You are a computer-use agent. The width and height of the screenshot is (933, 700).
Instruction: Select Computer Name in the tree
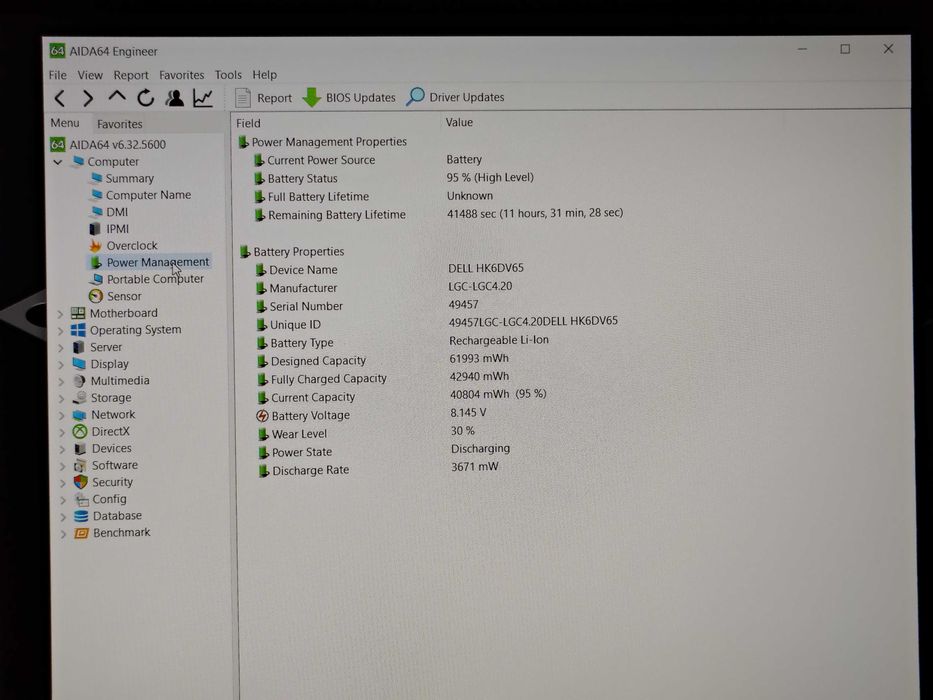(148, 195)
